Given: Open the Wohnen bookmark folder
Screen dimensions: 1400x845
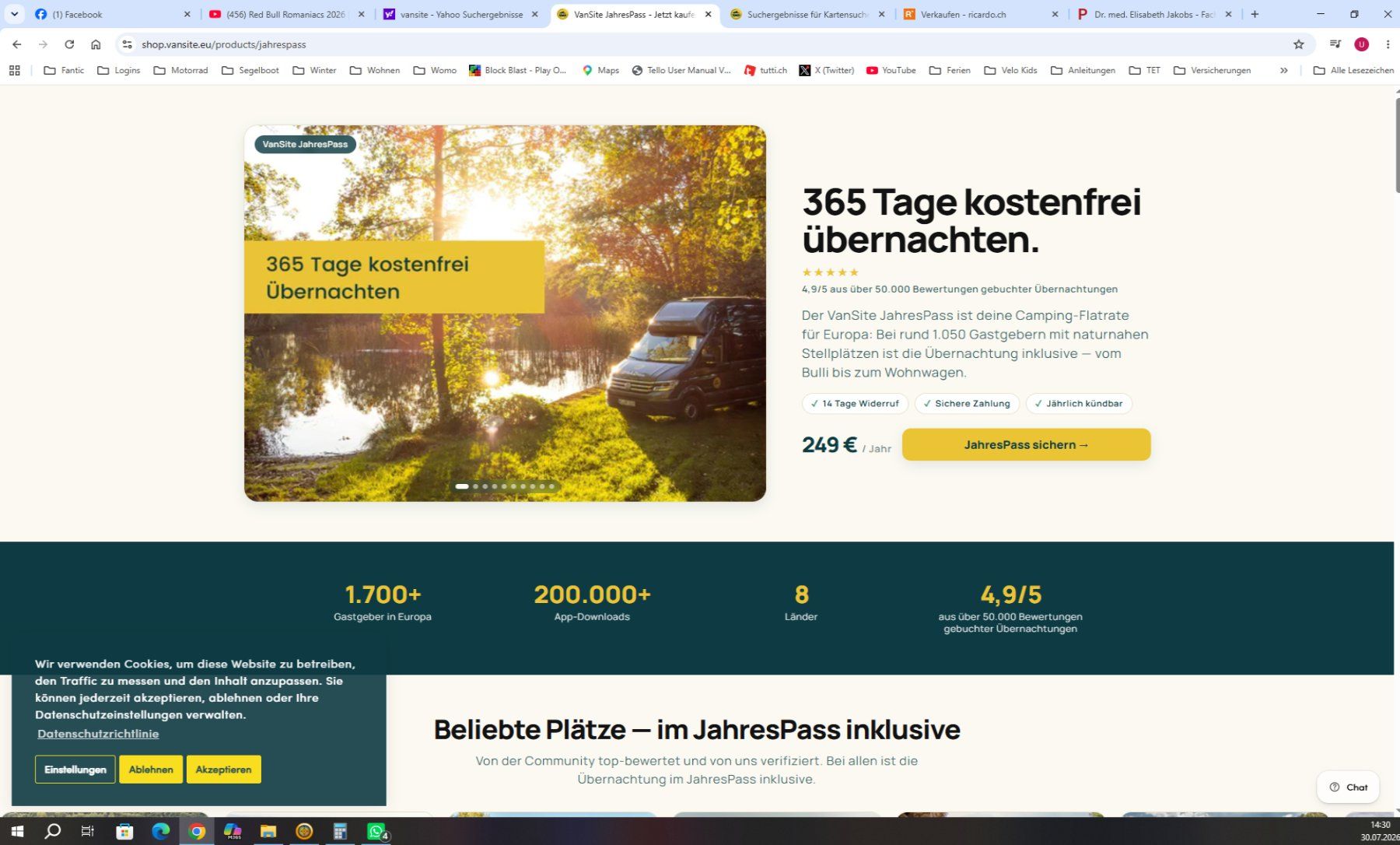Looking at the screenshot, I should pyautogui.click(x=375, y=70).
